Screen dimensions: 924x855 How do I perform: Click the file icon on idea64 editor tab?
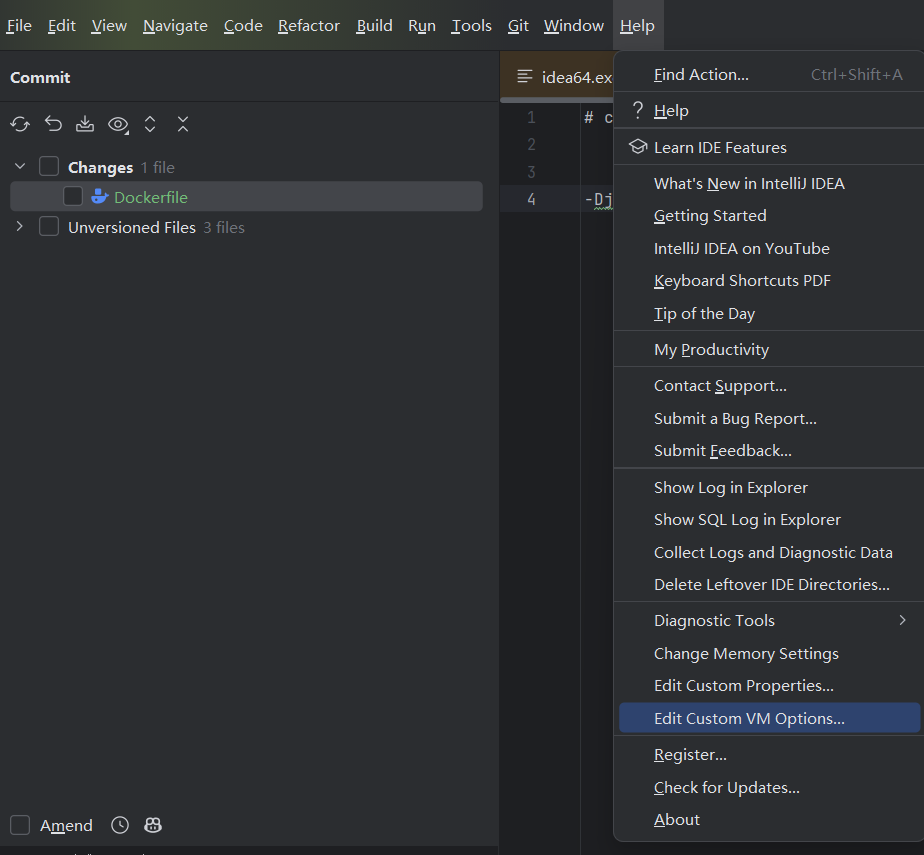524,77
